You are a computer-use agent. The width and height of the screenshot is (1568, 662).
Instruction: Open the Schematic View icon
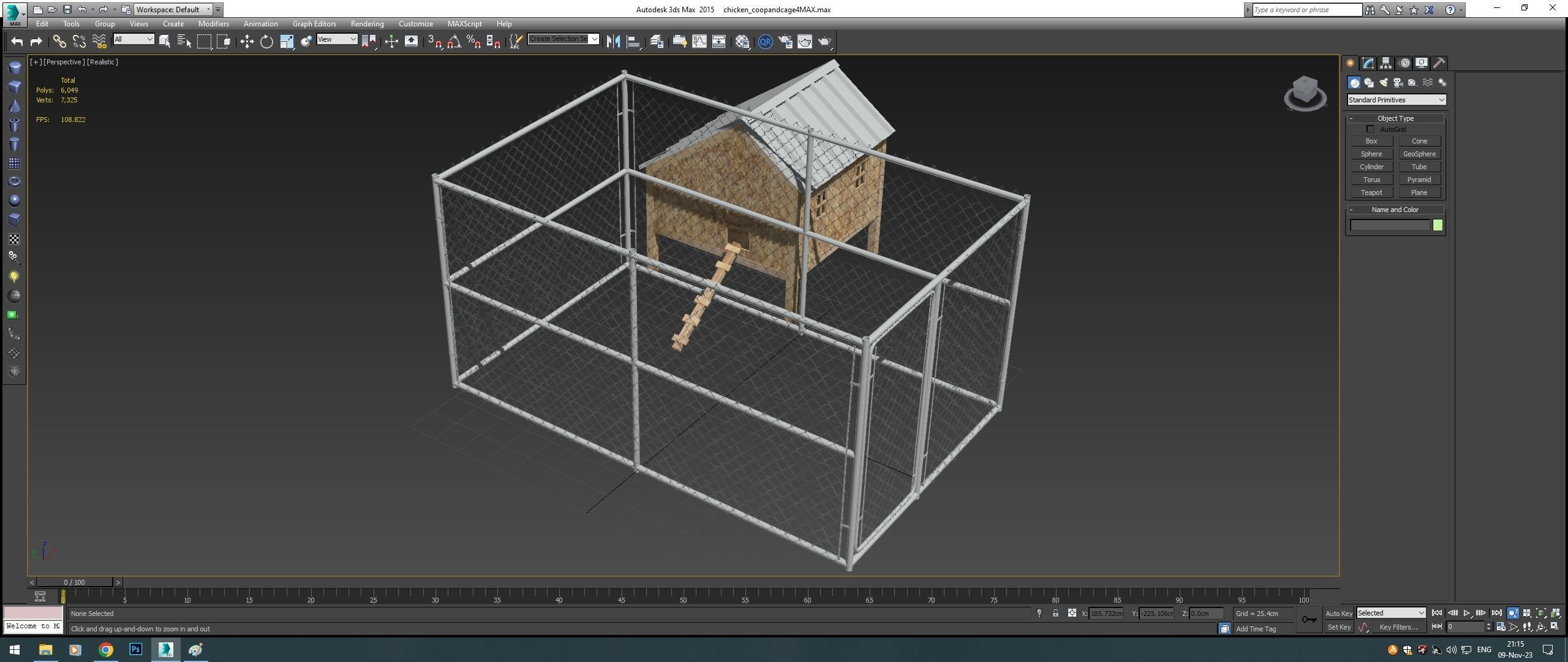click(718, 41)
